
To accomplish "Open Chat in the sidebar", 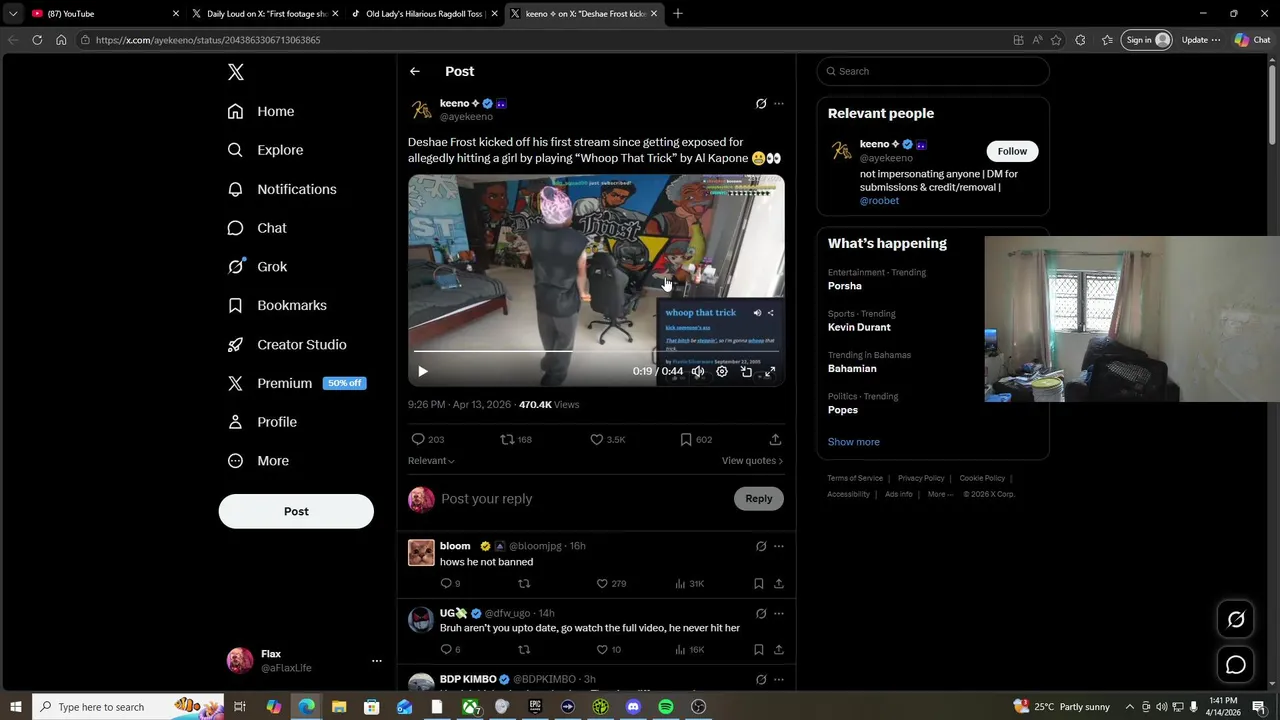I will pos(257,228).
